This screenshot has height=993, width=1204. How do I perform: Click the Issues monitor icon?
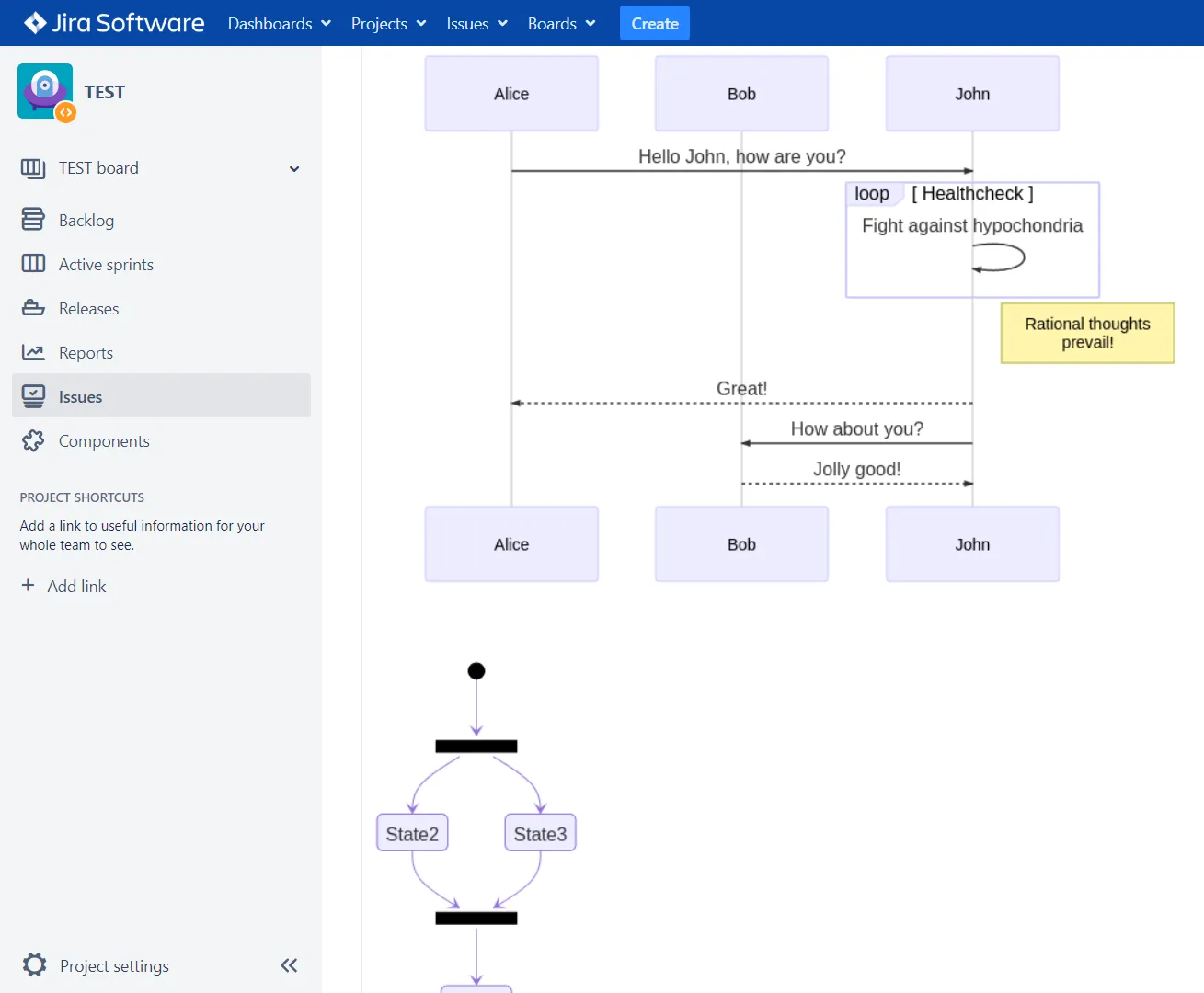tap(33, 396)
